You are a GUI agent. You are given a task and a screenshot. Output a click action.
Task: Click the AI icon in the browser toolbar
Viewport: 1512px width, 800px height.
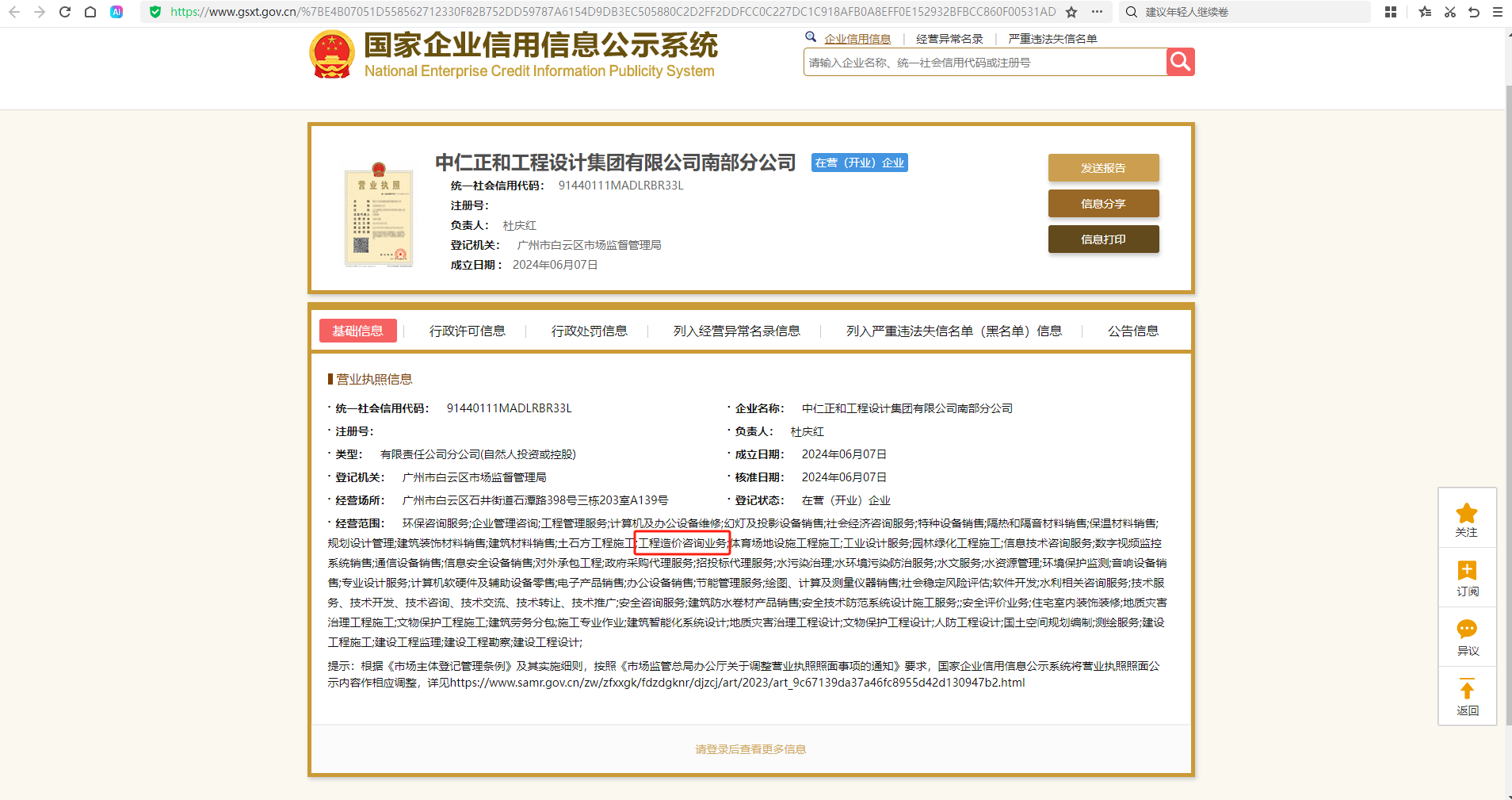[117, 12]
